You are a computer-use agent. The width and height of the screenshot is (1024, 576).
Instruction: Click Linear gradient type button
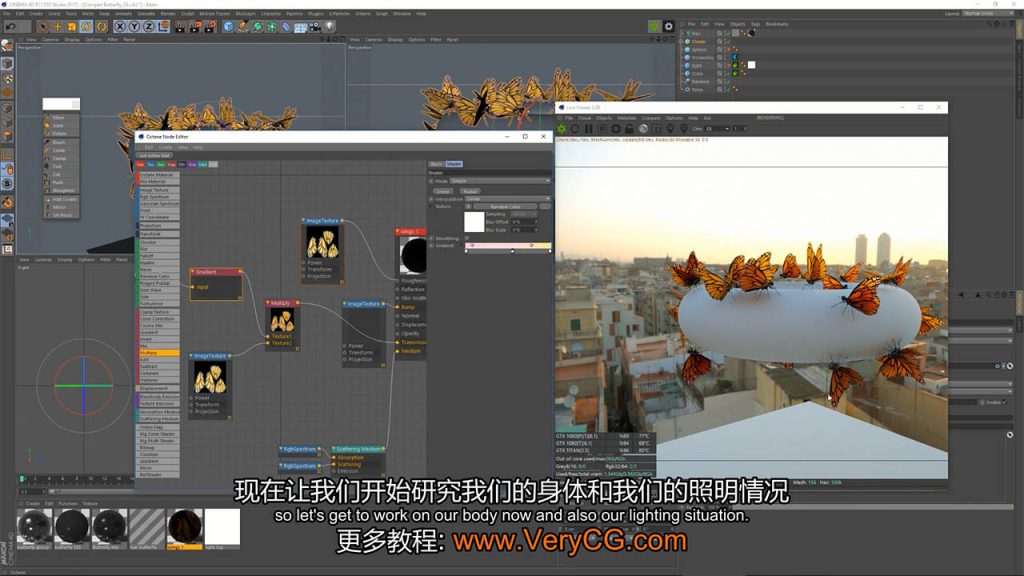click(x=443, y=191)
